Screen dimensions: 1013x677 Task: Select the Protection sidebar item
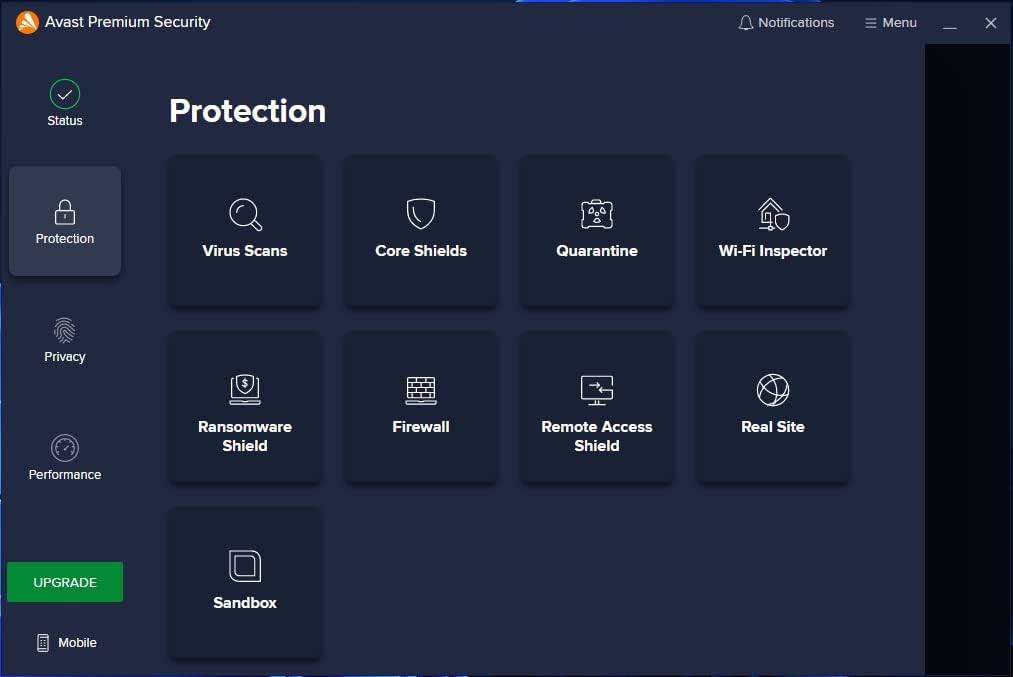(x=64, y=220)
